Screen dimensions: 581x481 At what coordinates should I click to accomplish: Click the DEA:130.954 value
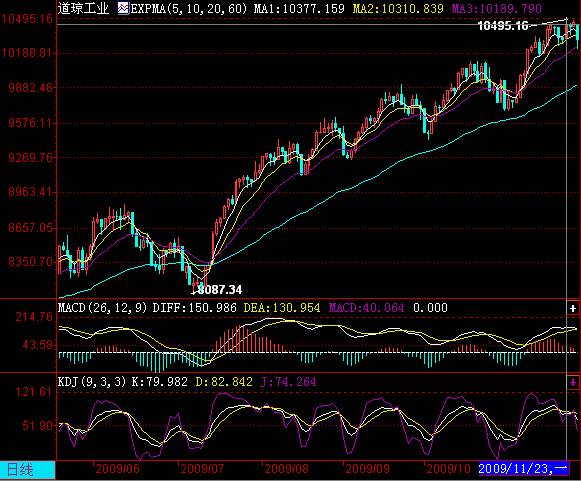[282, 308]
